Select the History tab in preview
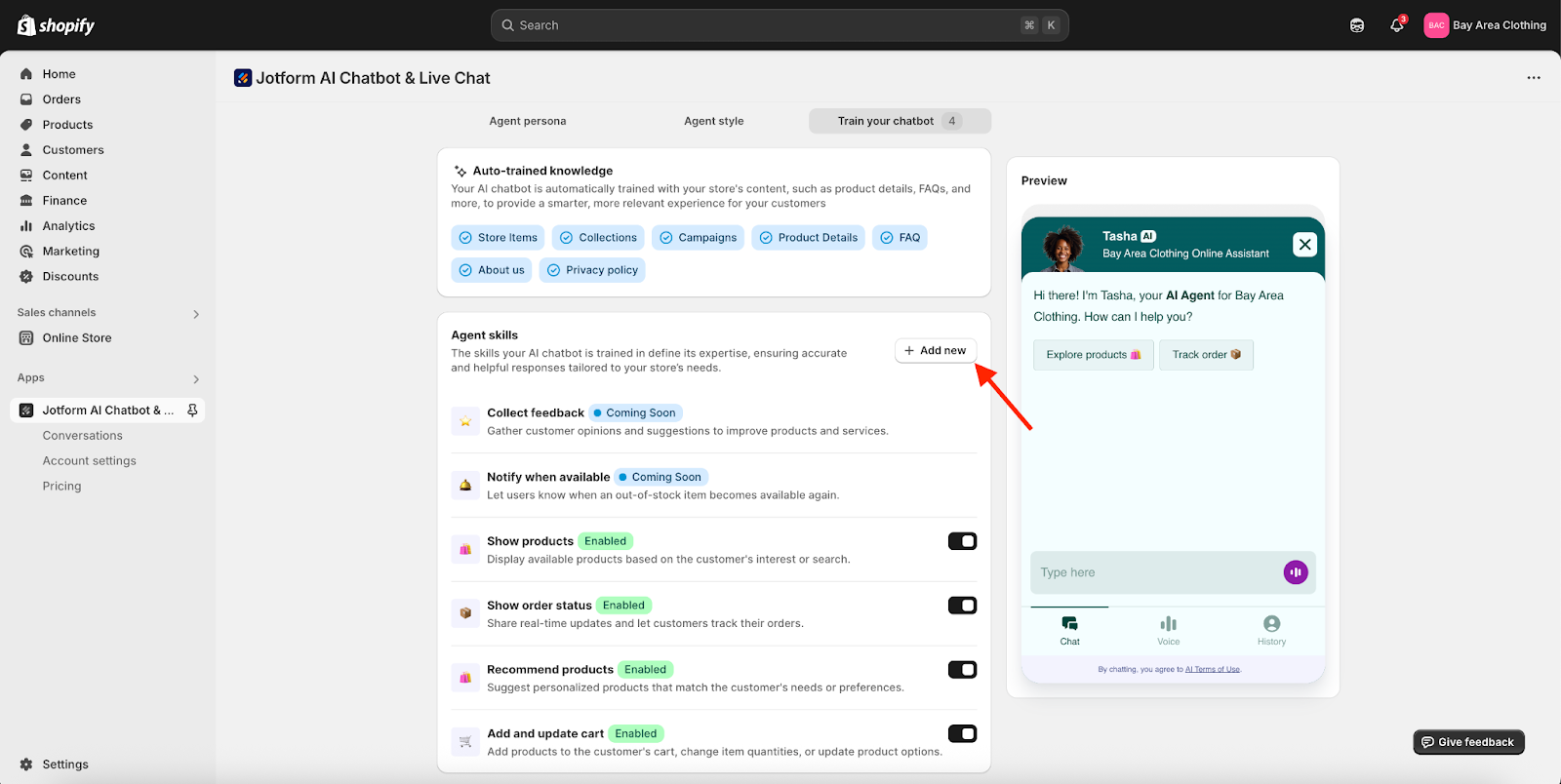 pyautogui.click(x=1271, y=631)
